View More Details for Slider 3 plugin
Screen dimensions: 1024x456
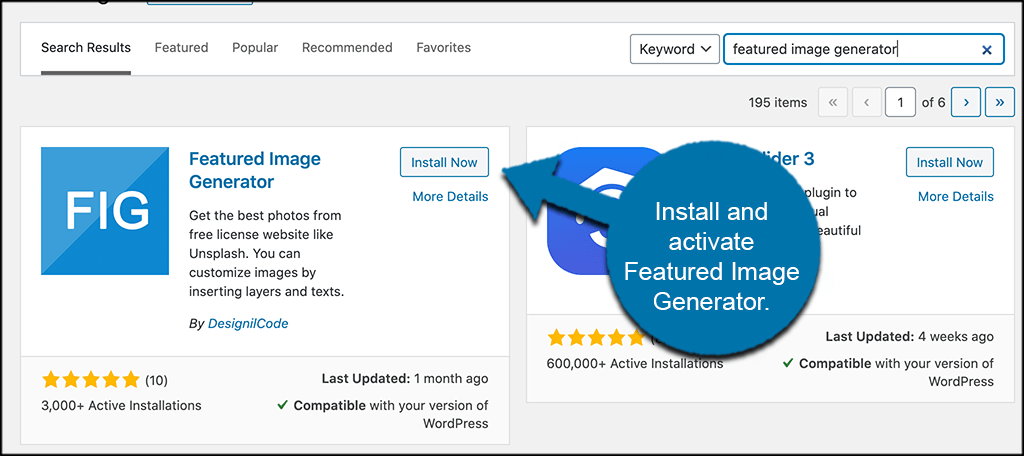955,197
